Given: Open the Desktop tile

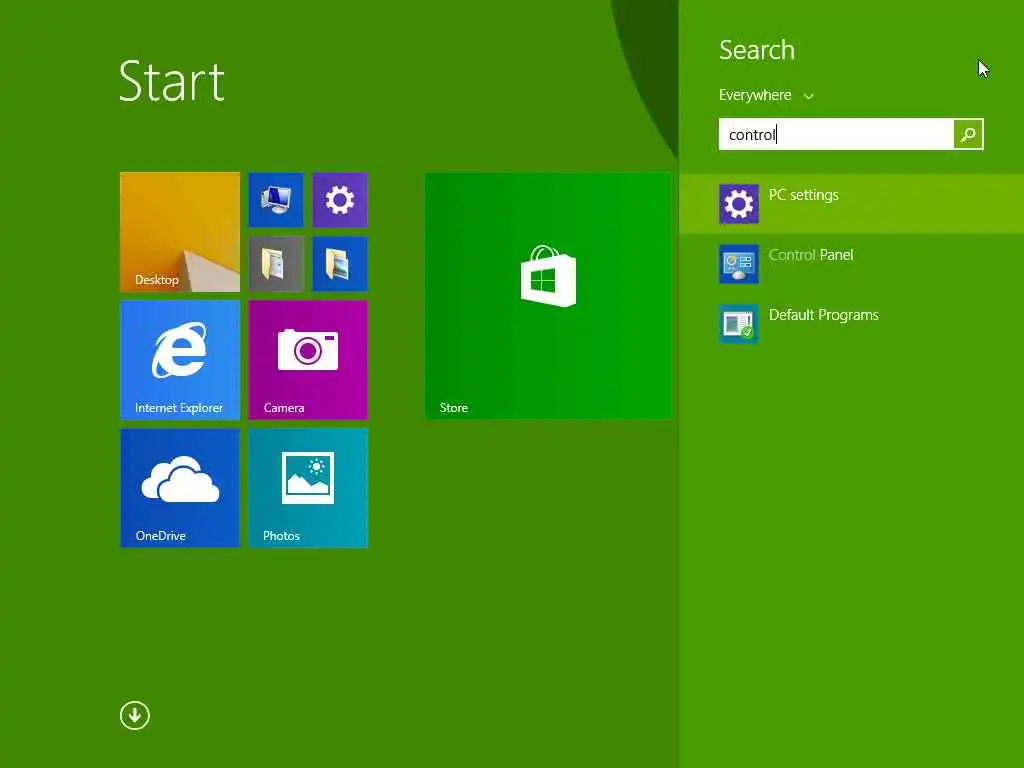Looking at the screenshot, I should pos(180,232).
